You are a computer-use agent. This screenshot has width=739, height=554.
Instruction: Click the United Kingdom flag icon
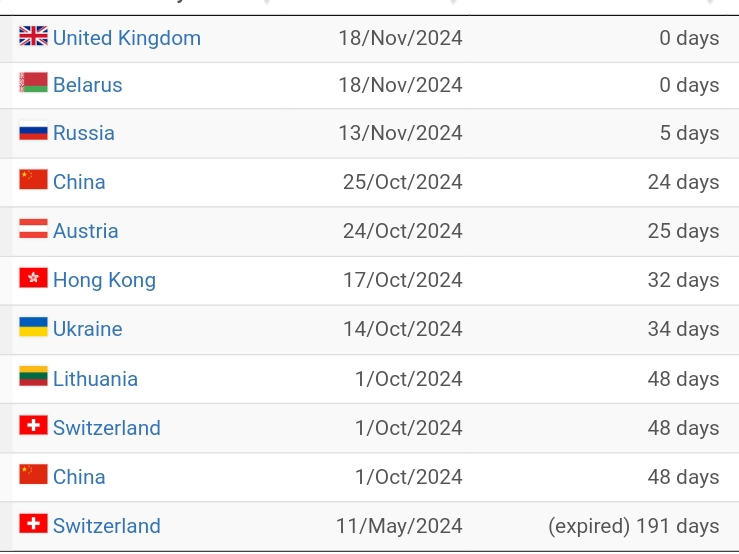[x=33, y=36]
